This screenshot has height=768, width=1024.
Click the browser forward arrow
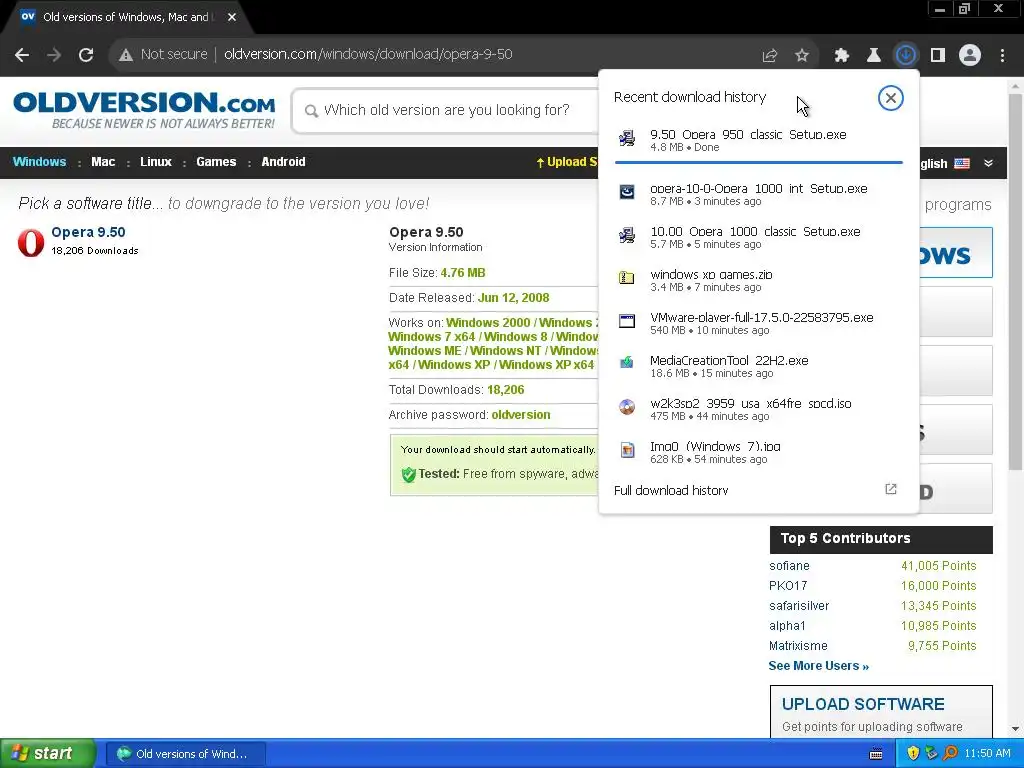pyautogui.click(x=54, y=55)
